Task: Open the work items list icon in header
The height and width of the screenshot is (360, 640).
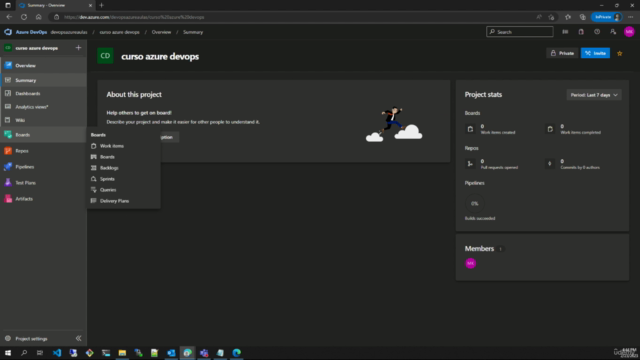Action: [565, 32]
